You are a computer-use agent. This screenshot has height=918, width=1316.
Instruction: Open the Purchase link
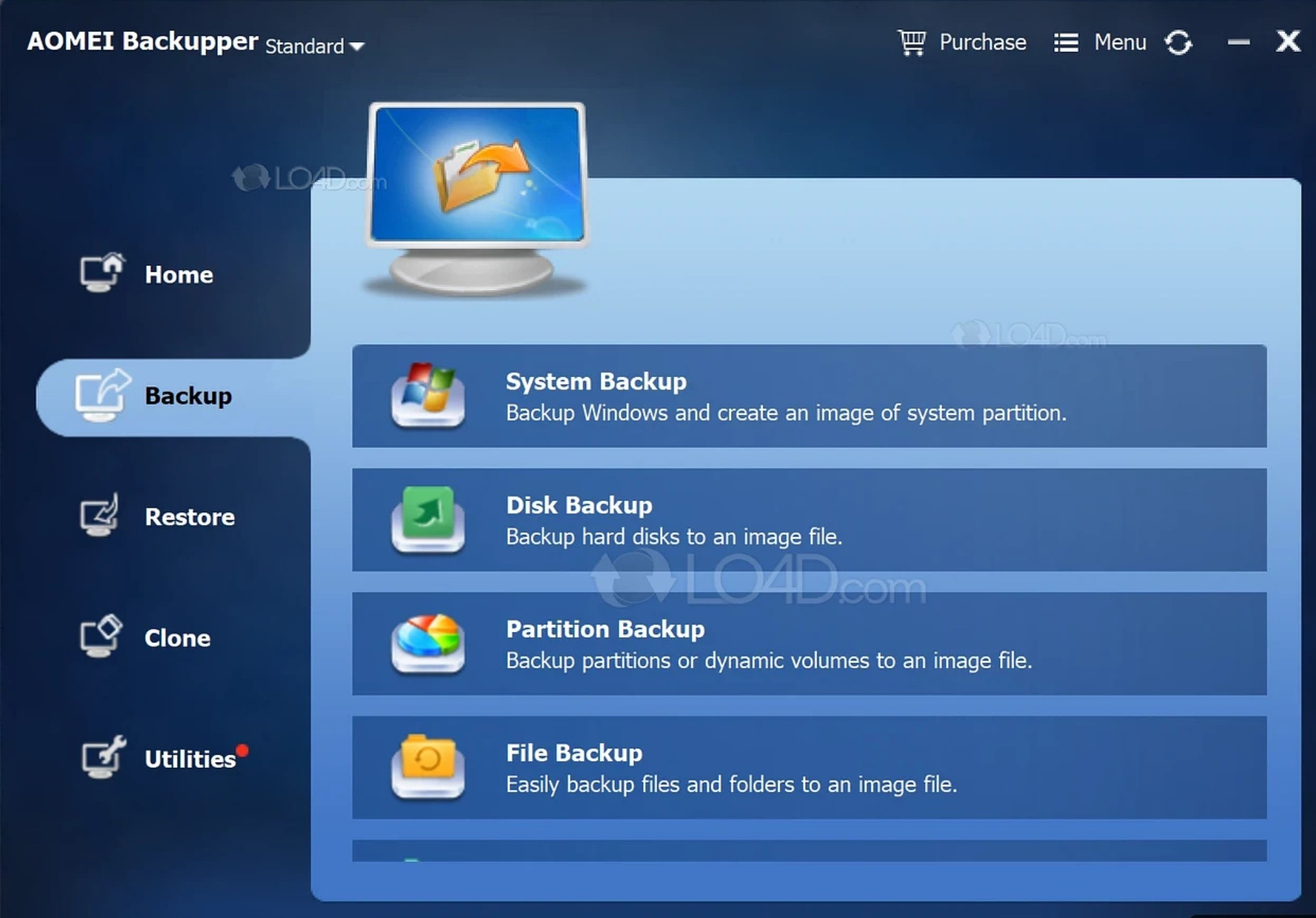982,42
